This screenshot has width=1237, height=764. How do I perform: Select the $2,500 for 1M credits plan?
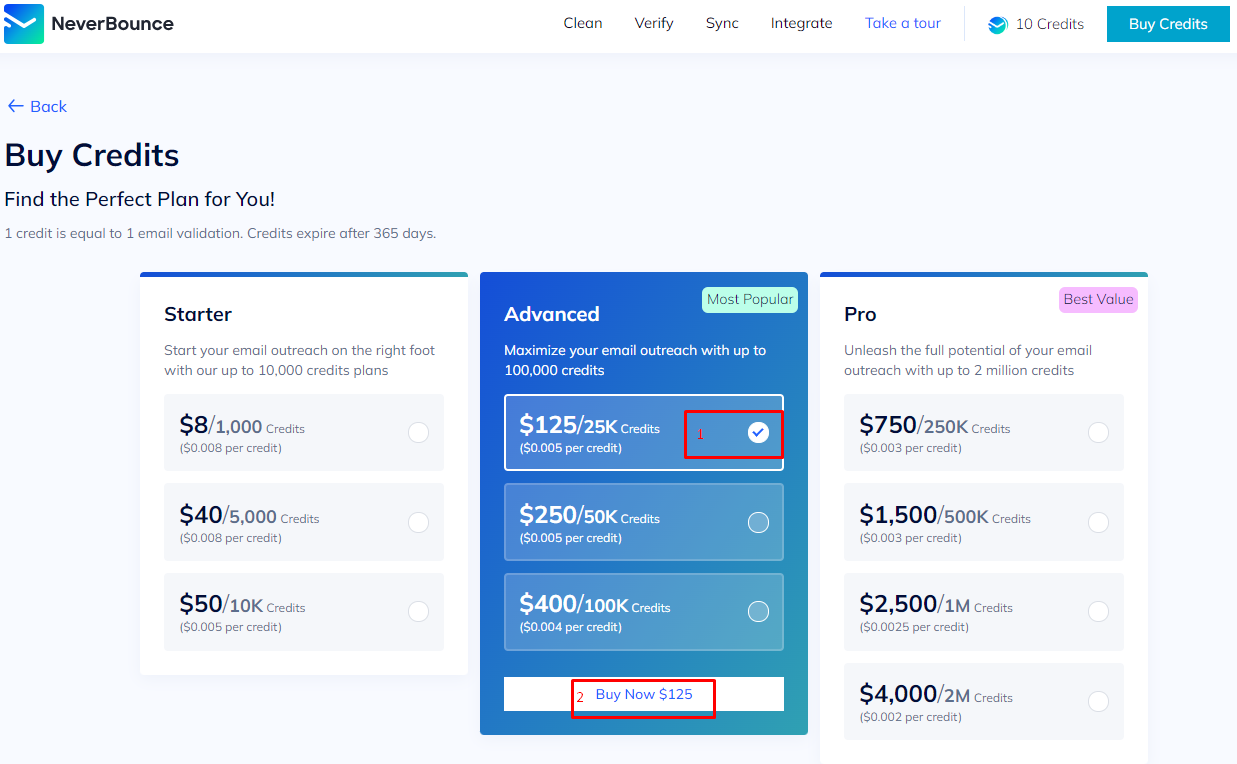click(x=1098, y=611)
